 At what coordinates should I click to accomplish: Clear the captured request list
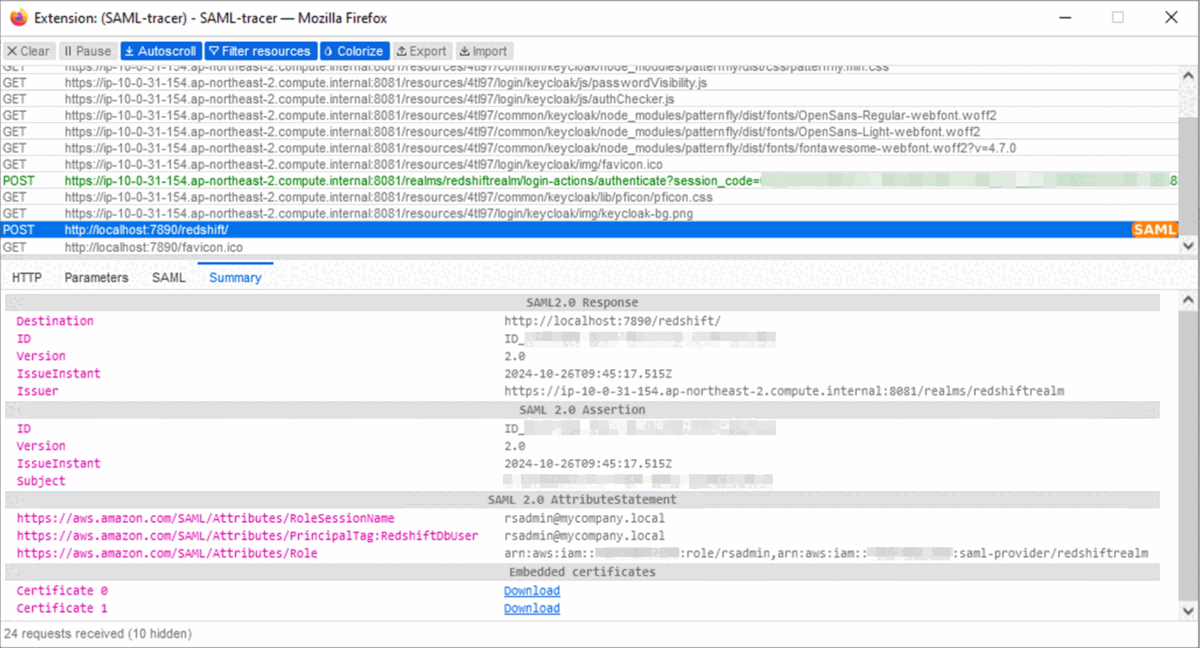click(28, 51)
